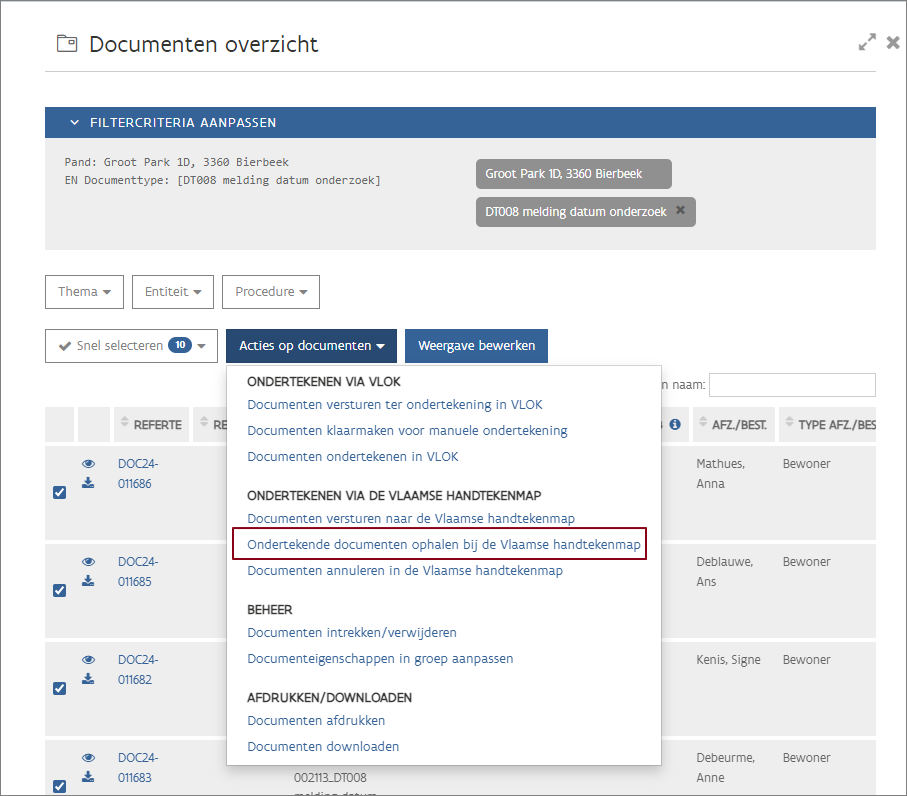Open the Snel selecteren dropdown
Screen dimensions: 907x796
pos(131,346)
